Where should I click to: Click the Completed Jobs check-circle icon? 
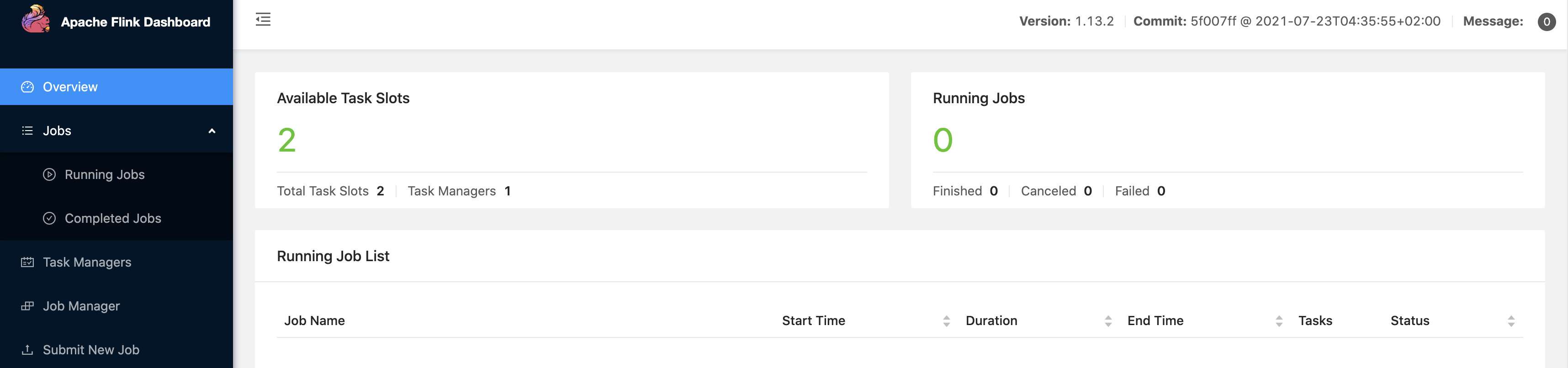pyautogui.click(x=49, y=218)
